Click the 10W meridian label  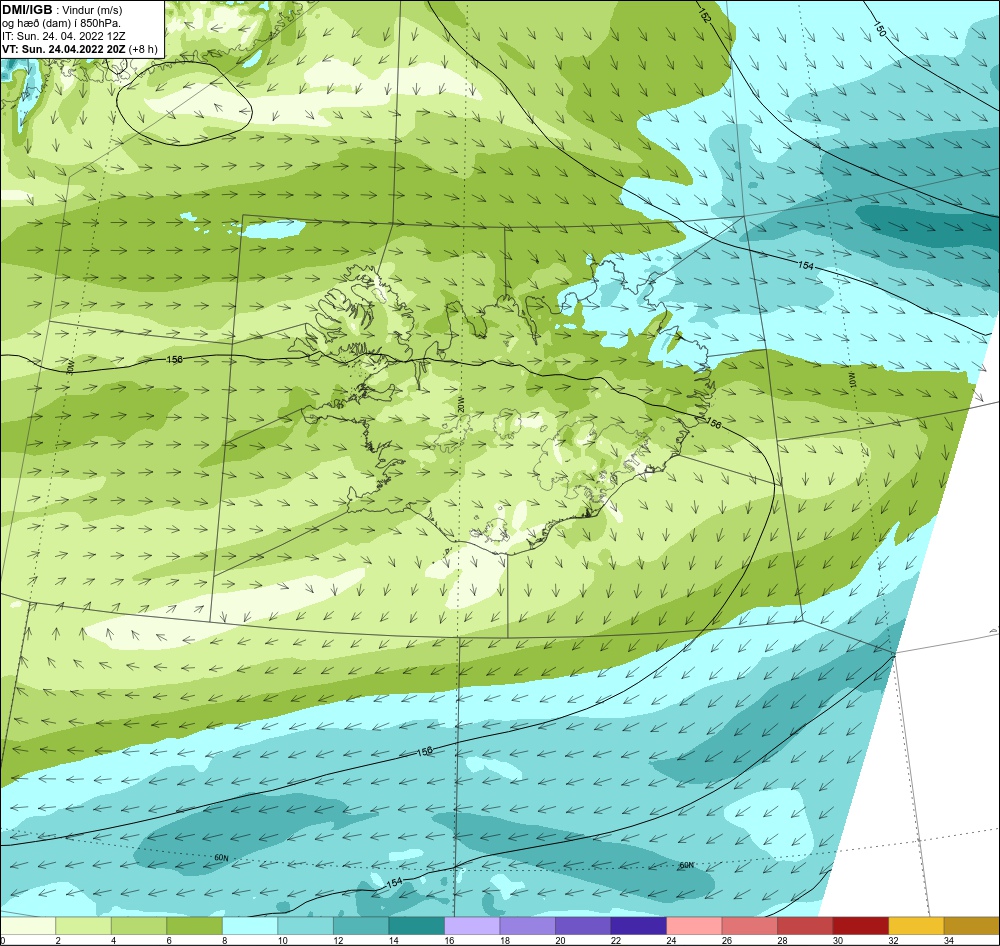click(x=853, y=380)
